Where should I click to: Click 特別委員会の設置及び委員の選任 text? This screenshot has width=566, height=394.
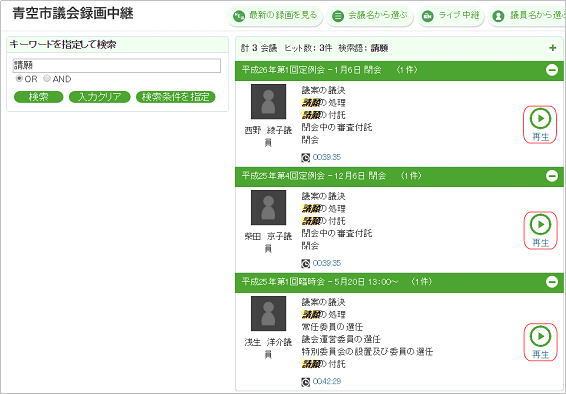pyautogui.click(x=367, y=351)
